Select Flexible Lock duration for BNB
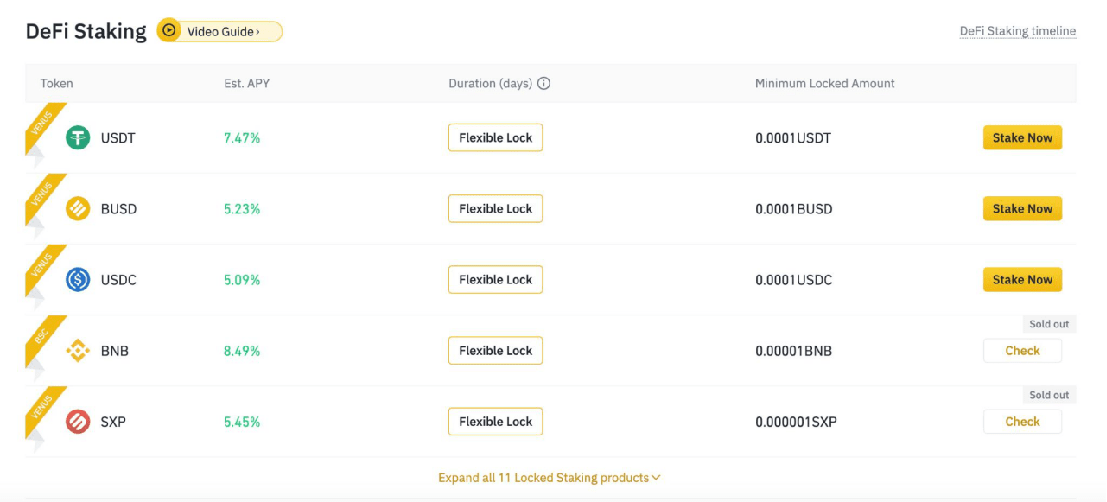 pyautogui.click(x=495, y=351)
